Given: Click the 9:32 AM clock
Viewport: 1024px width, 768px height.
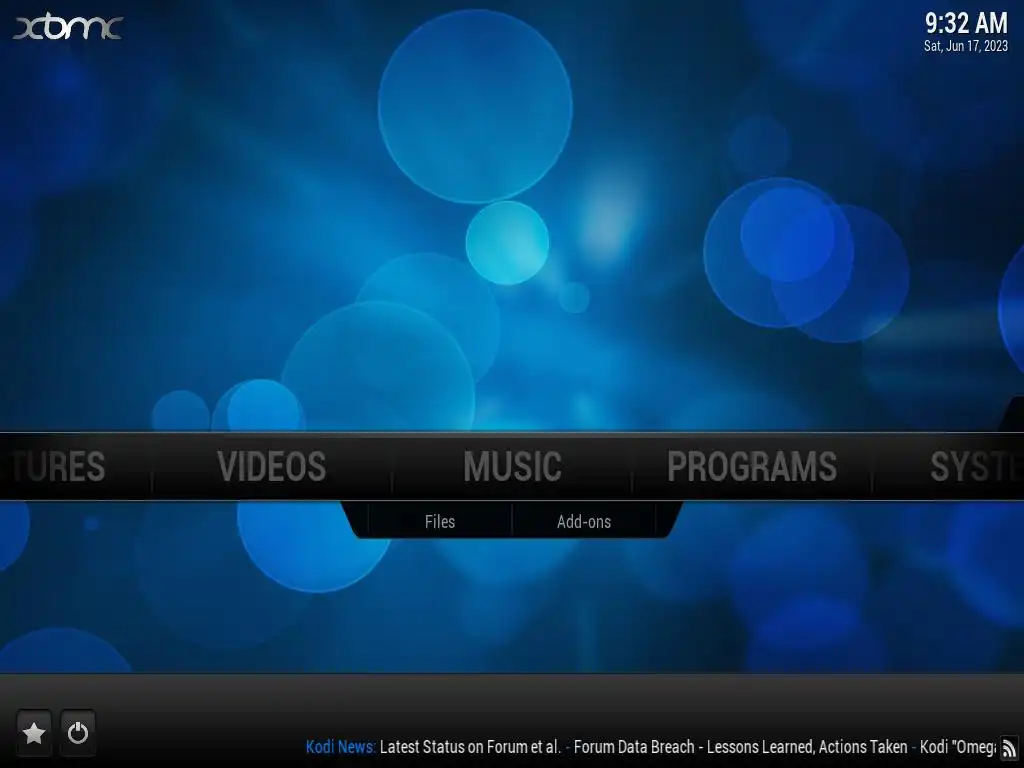Looking at the screenshot, I should point(966,24).
